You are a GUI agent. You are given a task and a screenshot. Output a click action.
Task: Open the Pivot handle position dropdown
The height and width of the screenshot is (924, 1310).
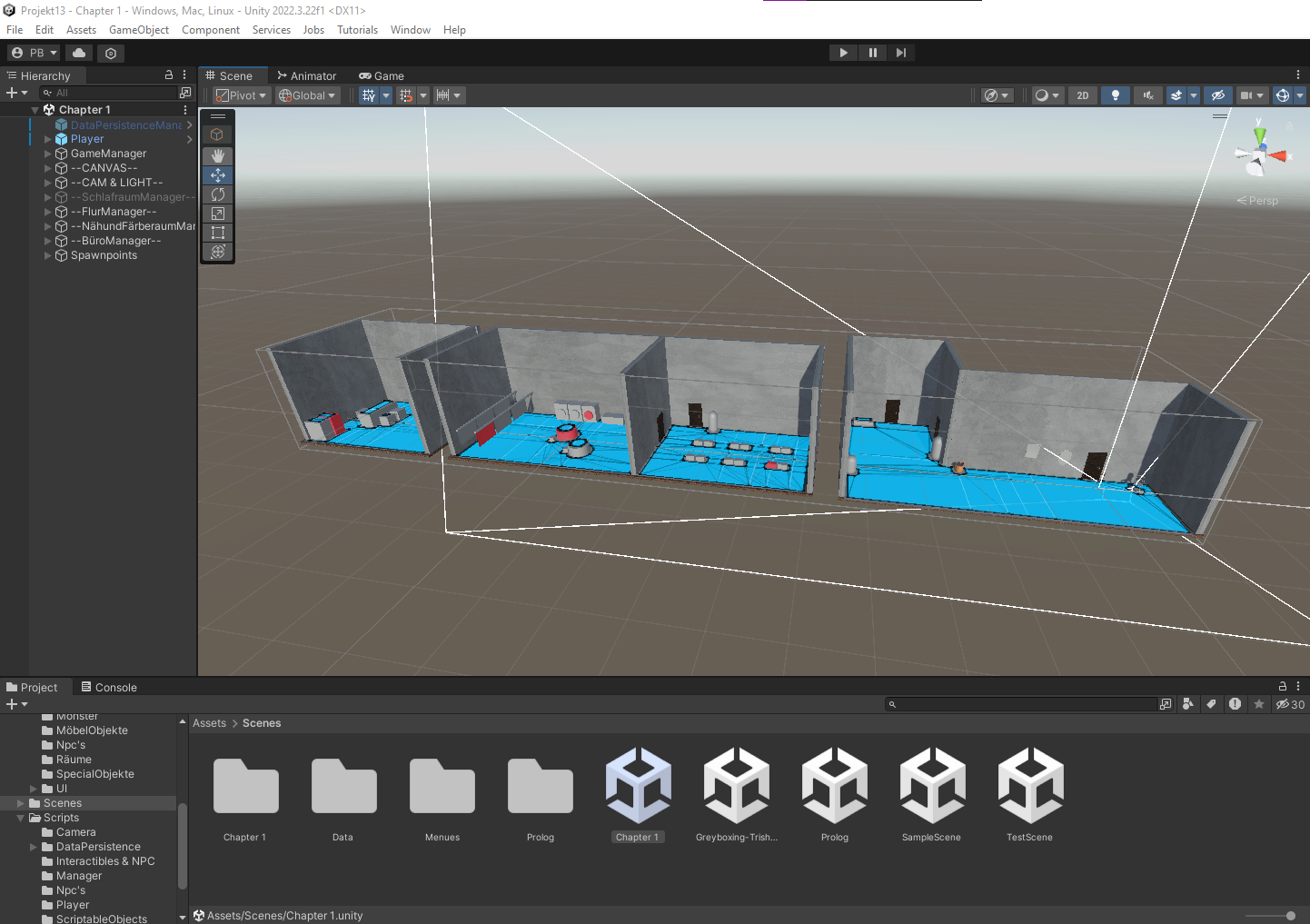241,95
